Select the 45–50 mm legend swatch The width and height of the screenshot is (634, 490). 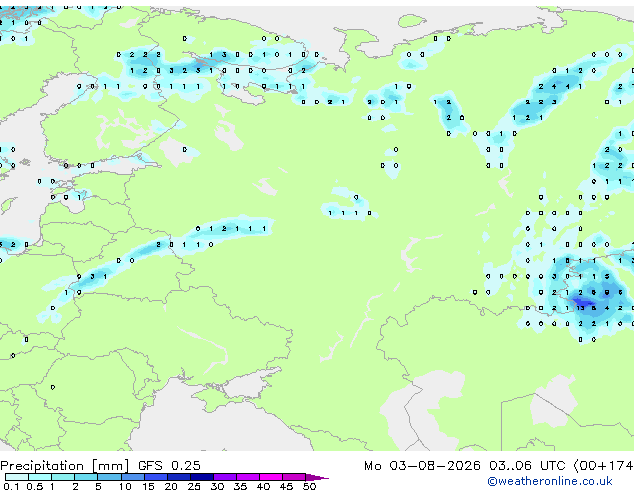point(294,477)
